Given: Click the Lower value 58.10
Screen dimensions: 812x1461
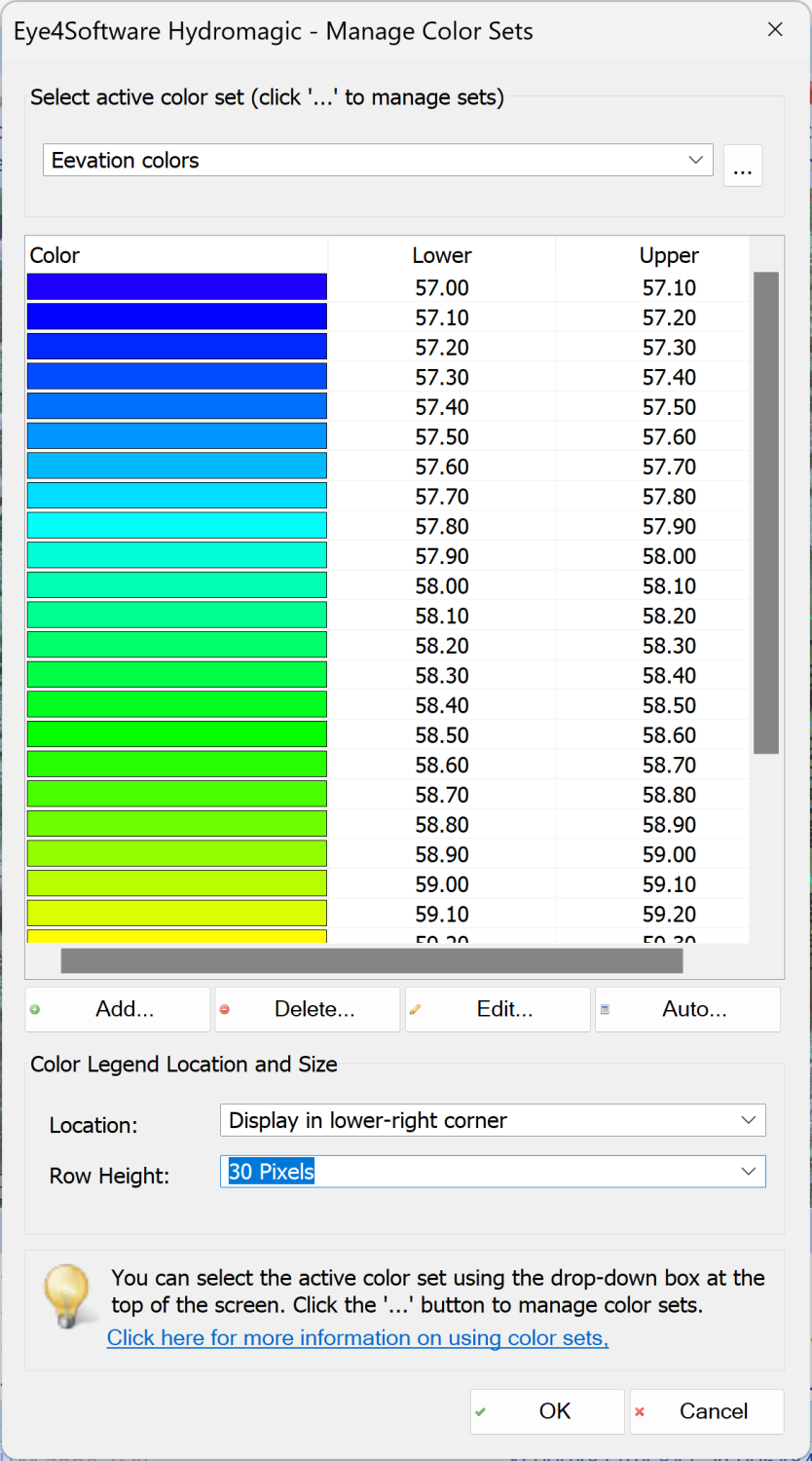Looking at the screenshot, I should pos(442,616).
